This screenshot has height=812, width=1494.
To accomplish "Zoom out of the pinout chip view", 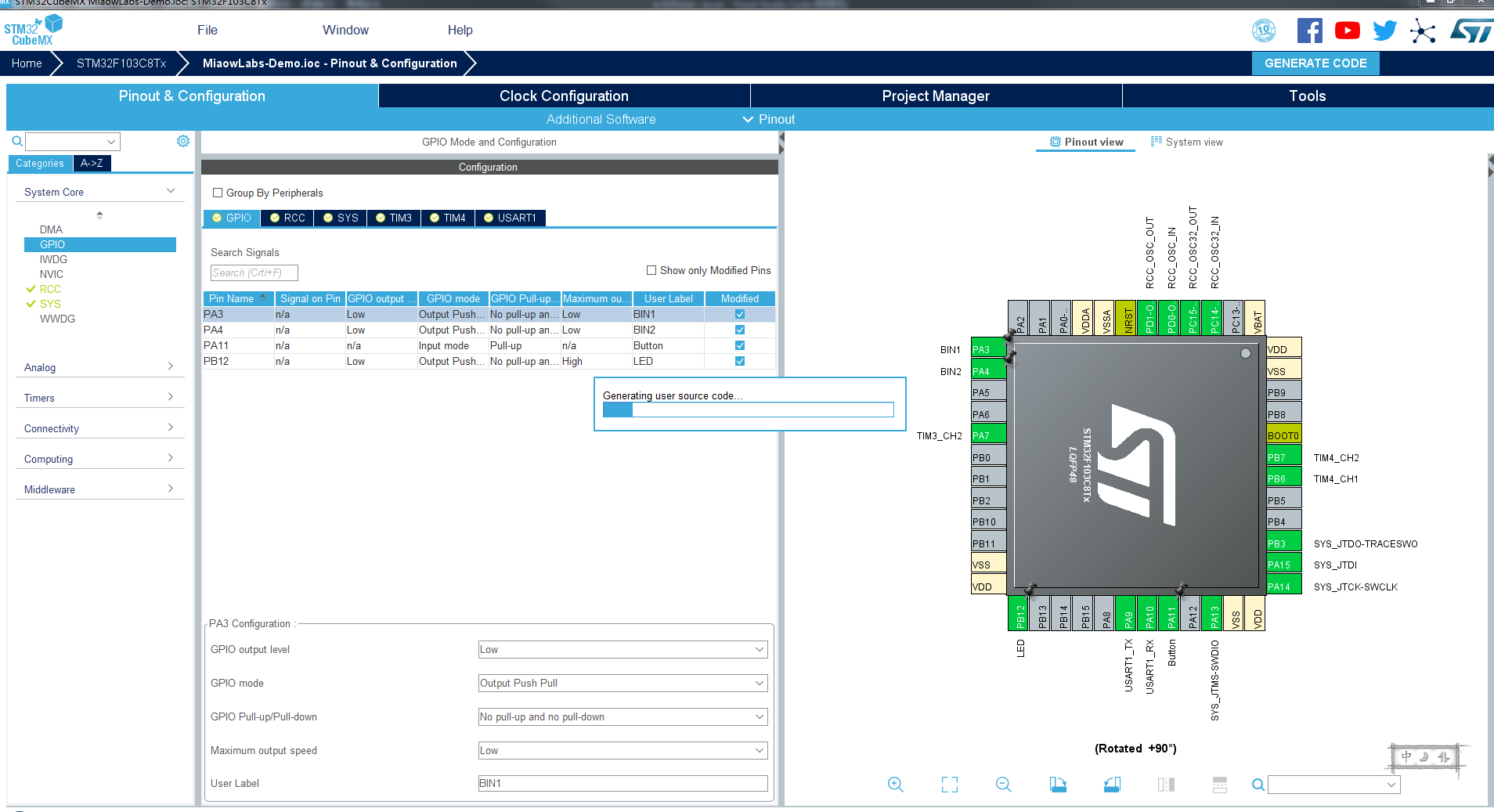I will [1004, 784].
